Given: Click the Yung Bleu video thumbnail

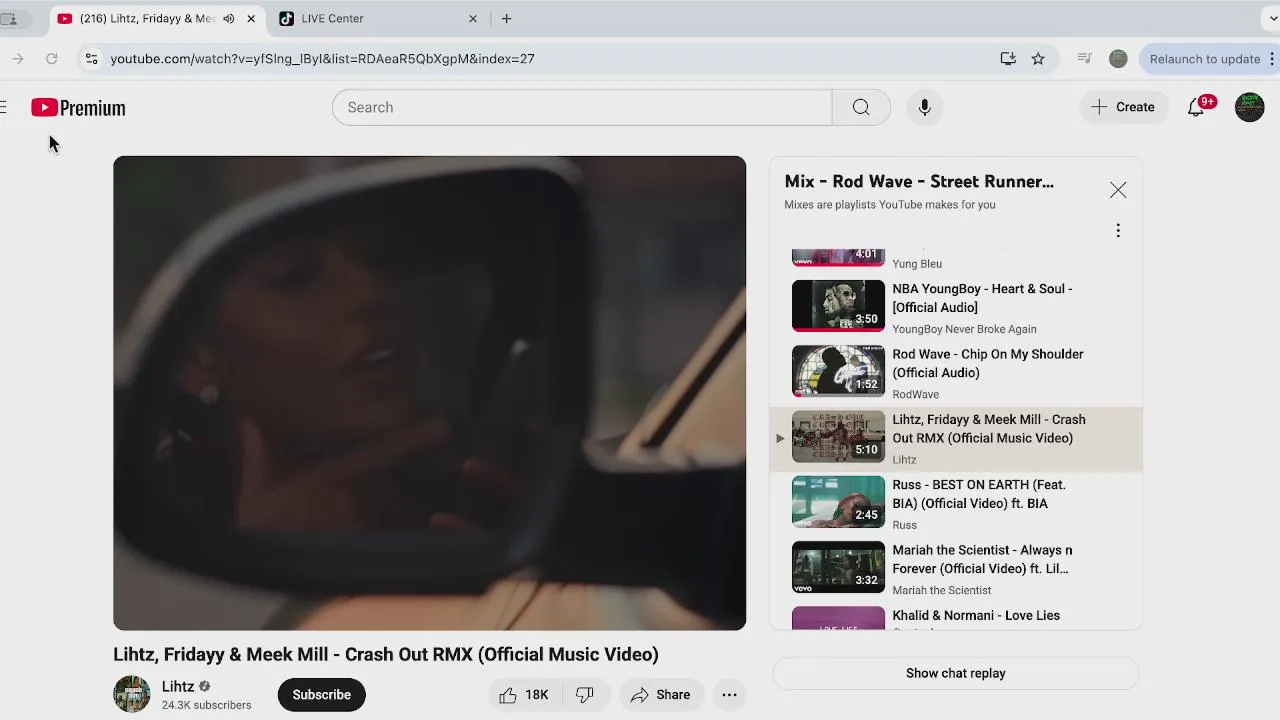Looking at the screenshot, I should pyautogui.click(x=838, y=257).
